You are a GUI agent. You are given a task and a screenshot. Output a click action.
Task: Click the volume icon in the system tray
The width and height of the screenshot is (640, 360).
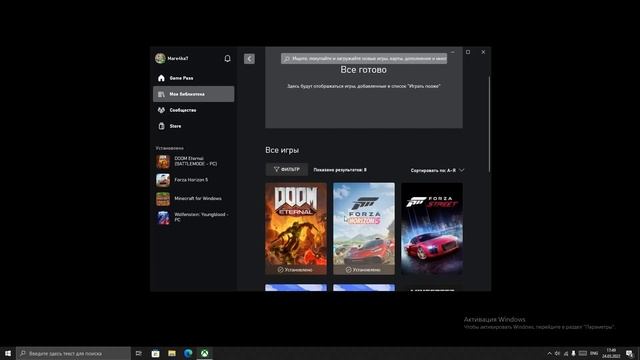pos(557,353)
